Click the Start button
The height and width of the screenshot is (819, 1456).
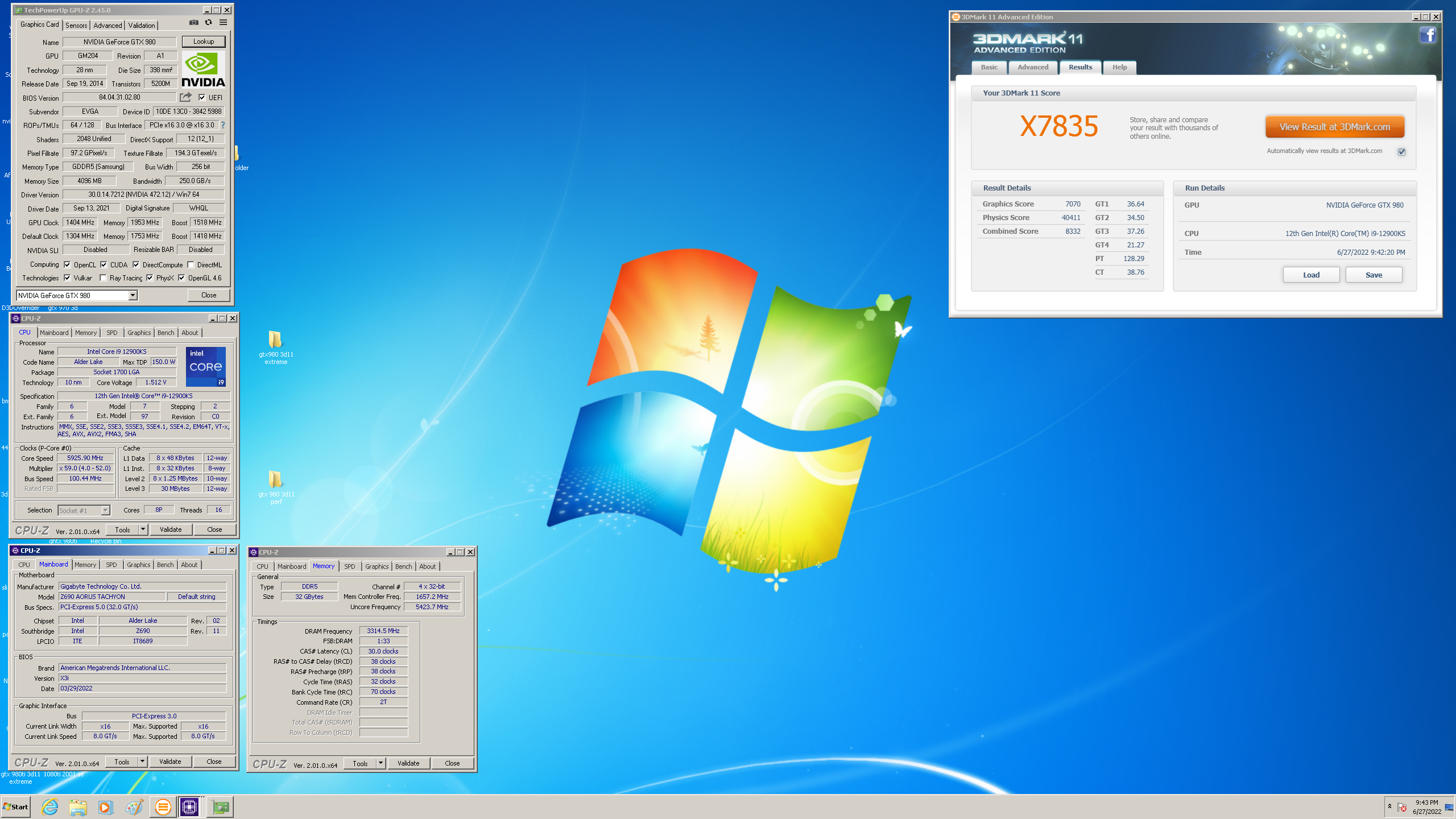(16, 806)
